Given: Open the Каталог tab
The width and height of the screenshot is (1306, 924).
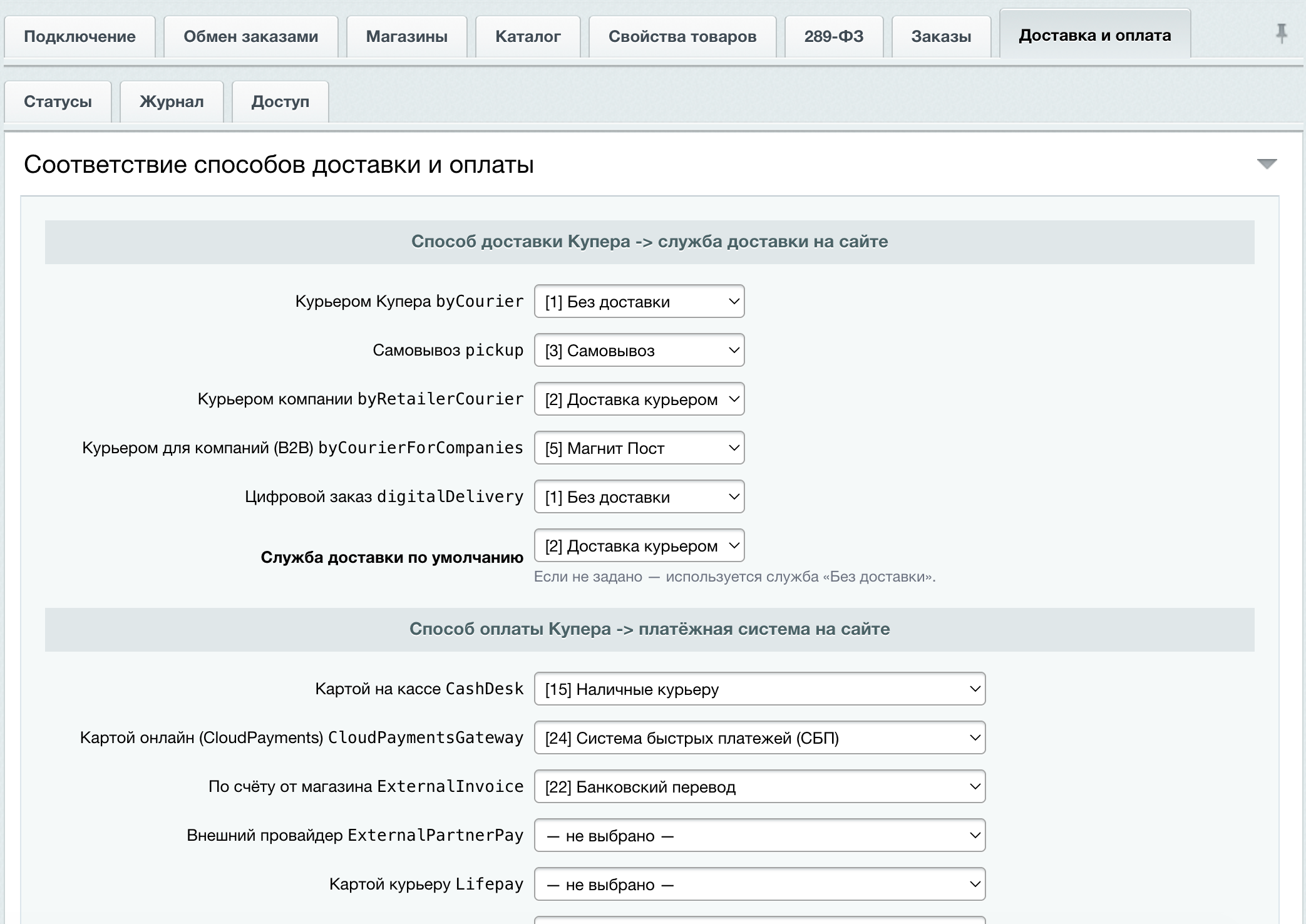Looking at the screenshot, I should tap(528, 36).
